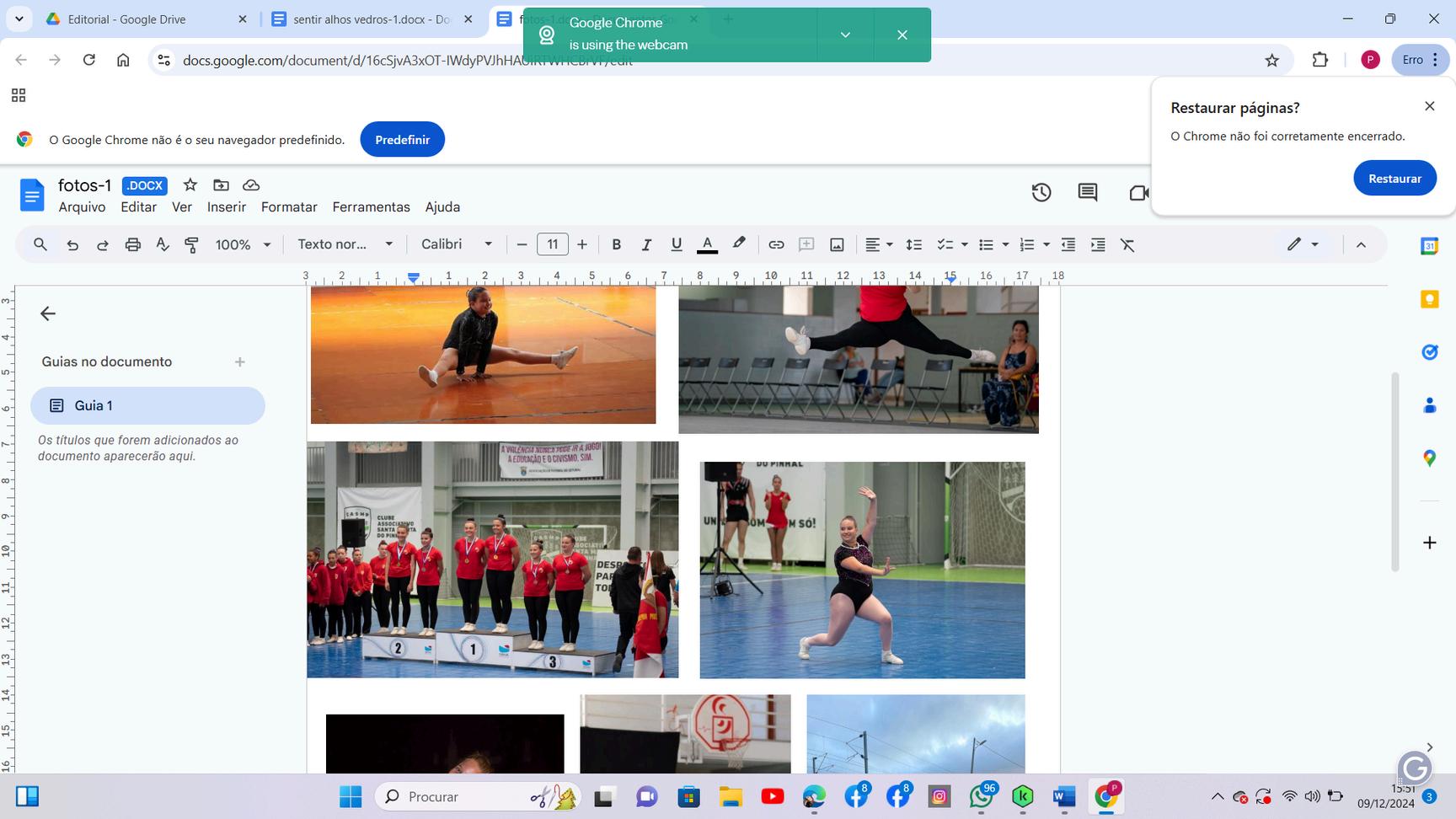This screenshot has width=1456, height=819.
Task: Toggle italic formatting
Action: point(646,244)
